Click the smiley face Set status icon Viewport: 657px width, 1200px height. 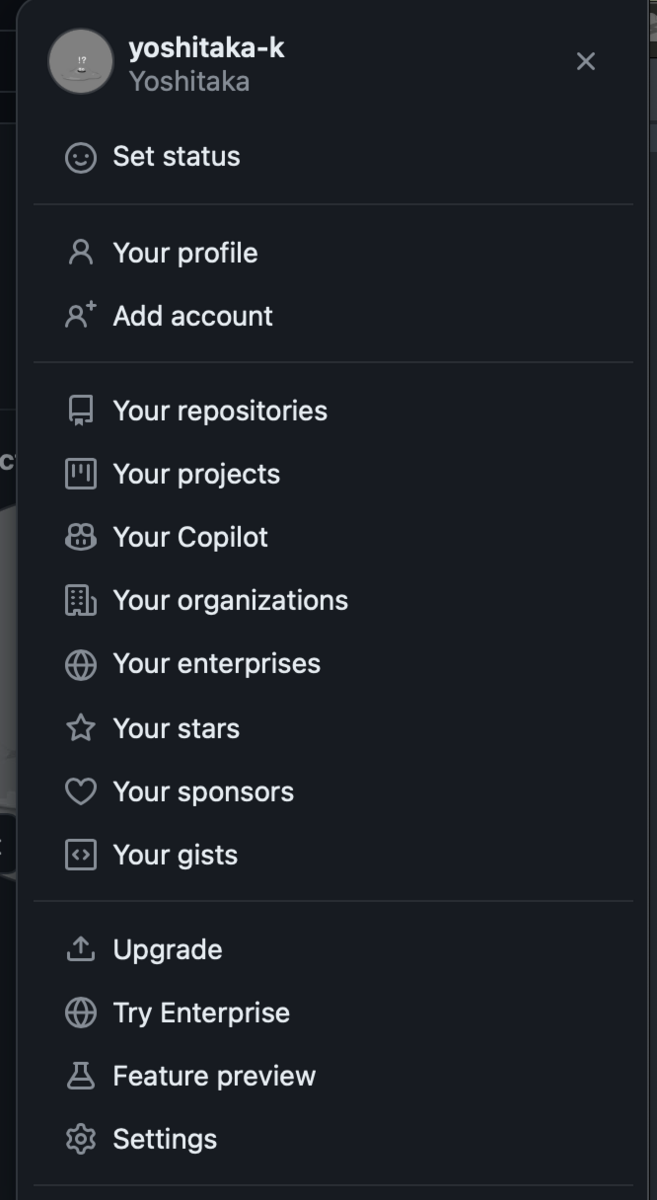pyautogui.click(x=80, y=157)
